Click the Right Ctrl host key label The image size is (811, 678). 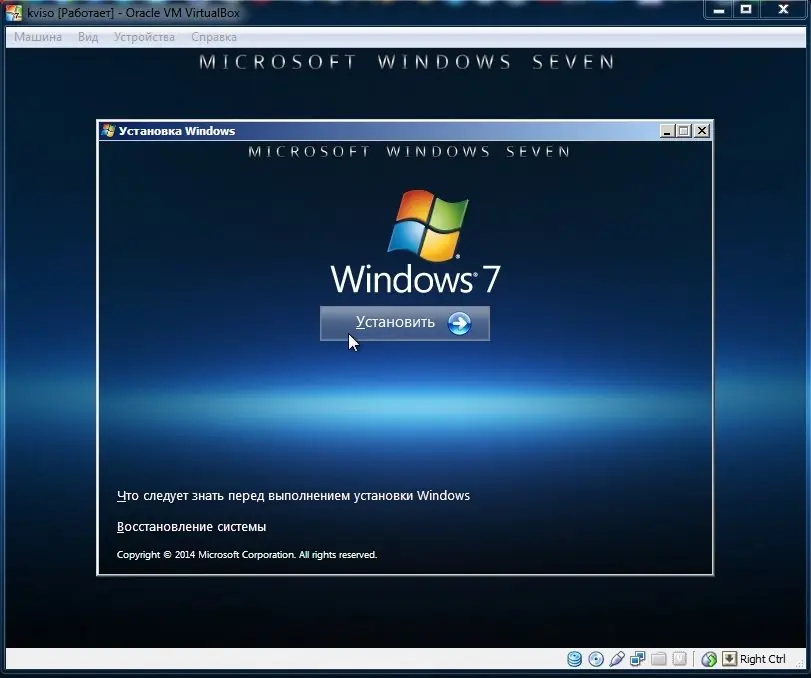(762, 659)
